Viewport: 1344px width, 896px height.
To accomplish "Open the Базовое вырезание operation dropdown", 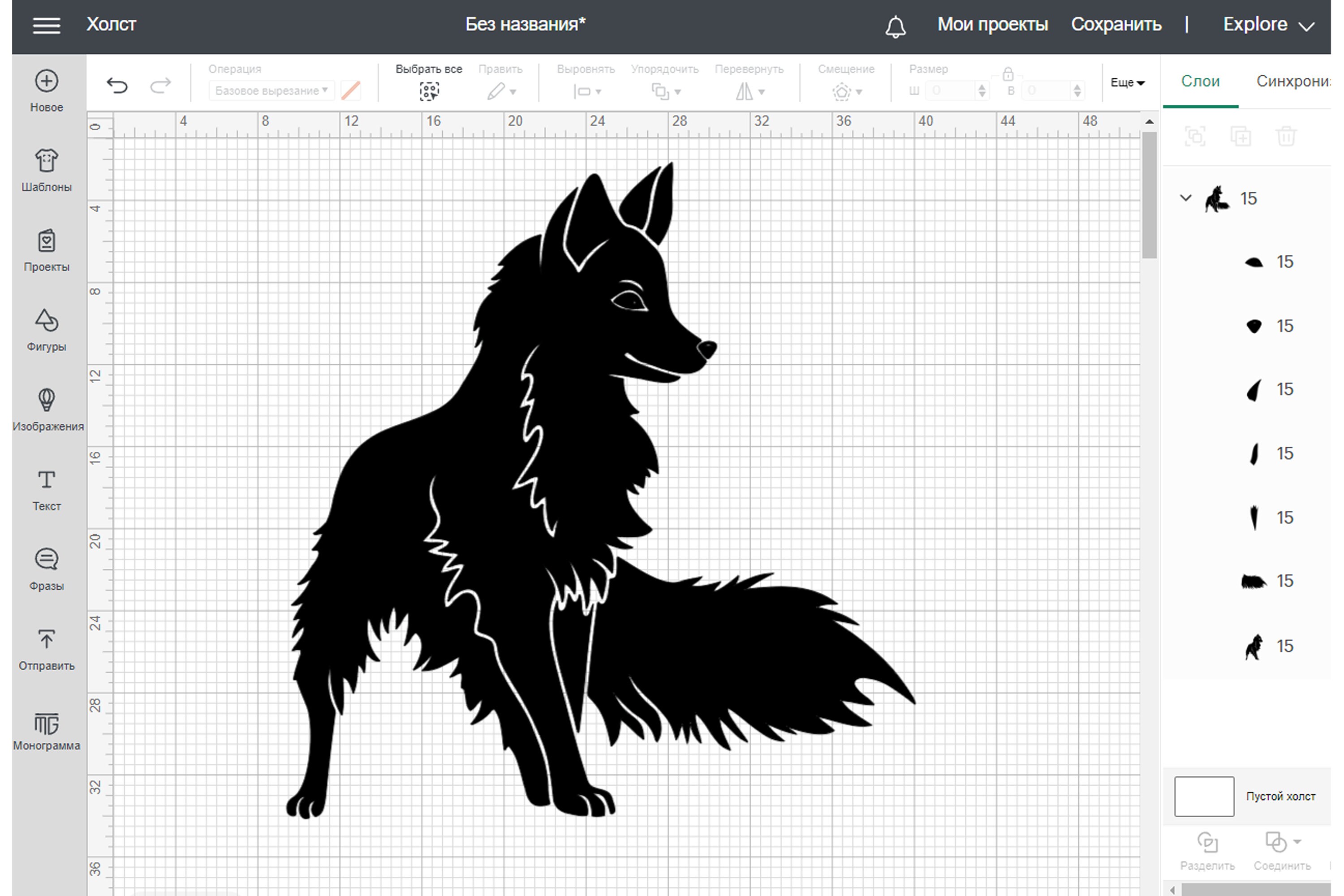I will 271,90.
